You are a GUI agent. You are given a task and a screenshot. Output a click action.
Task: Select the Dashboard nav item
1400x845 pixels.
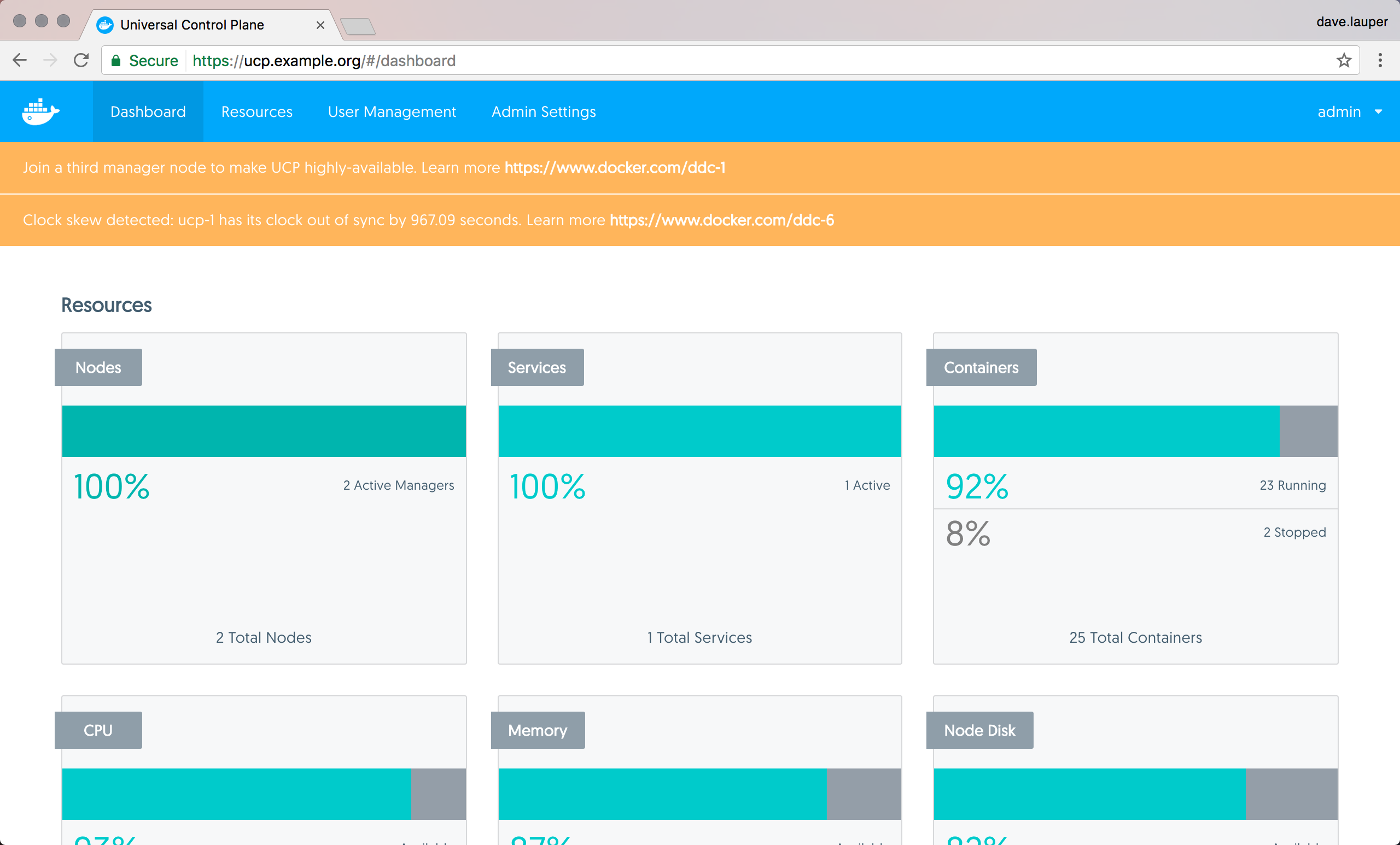coord(148,112)
